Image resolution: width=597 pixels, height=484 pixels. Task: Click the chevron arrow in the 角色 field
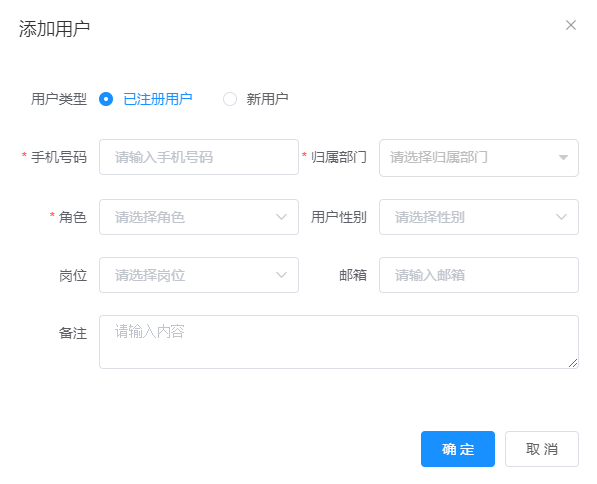281,217
